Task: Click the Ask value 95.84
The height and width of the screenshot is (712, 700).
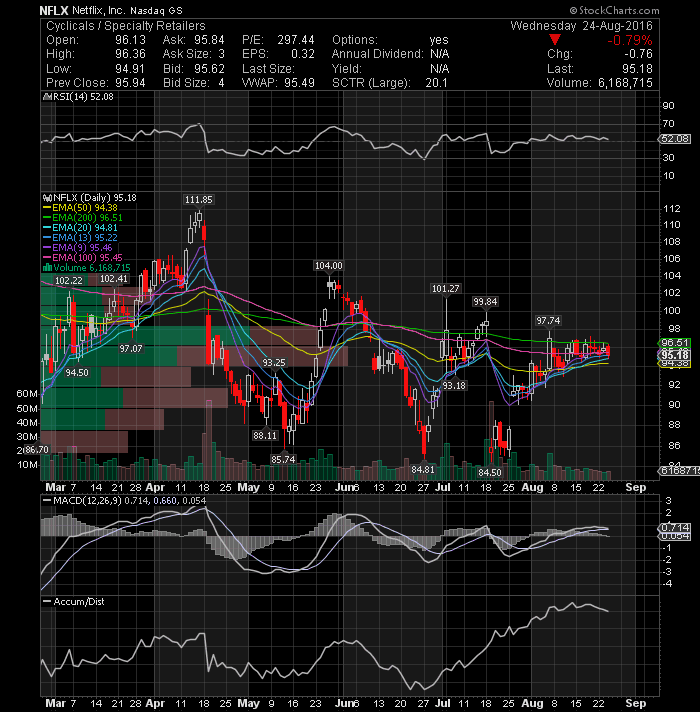Action: pyautogui.click(x=209, y=40)
